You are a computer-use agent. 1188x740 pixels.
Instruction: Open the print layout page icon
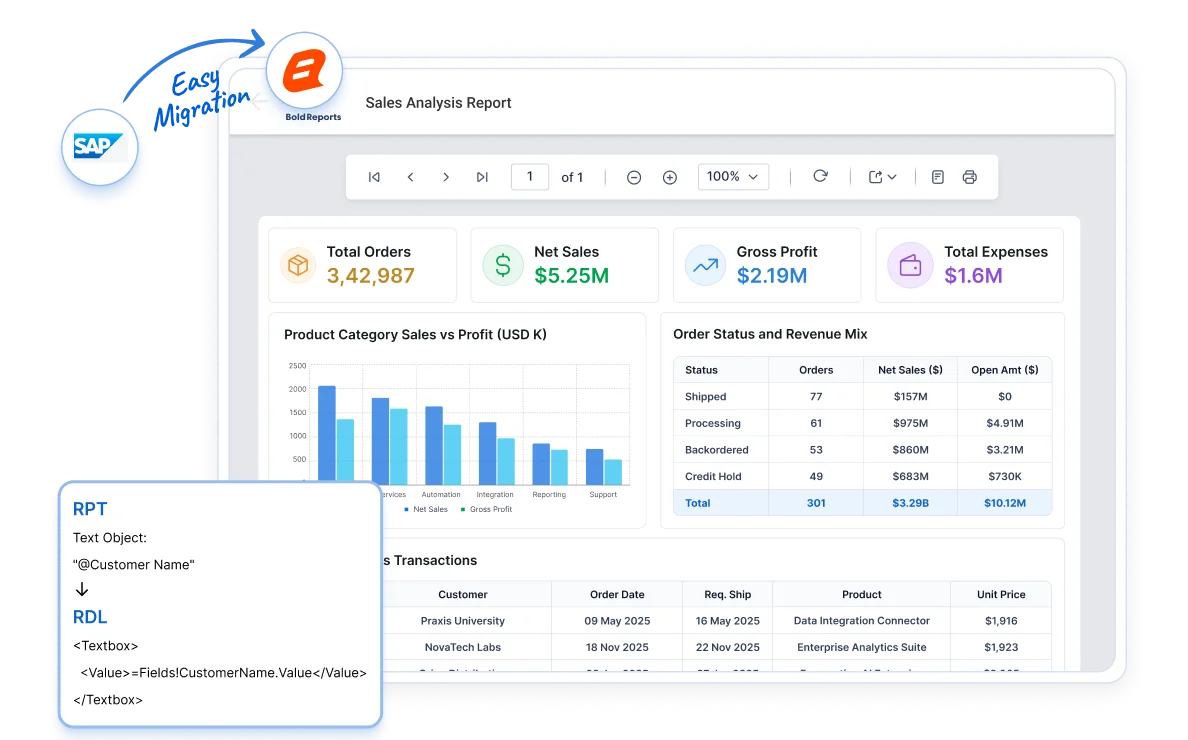[938, 177]
